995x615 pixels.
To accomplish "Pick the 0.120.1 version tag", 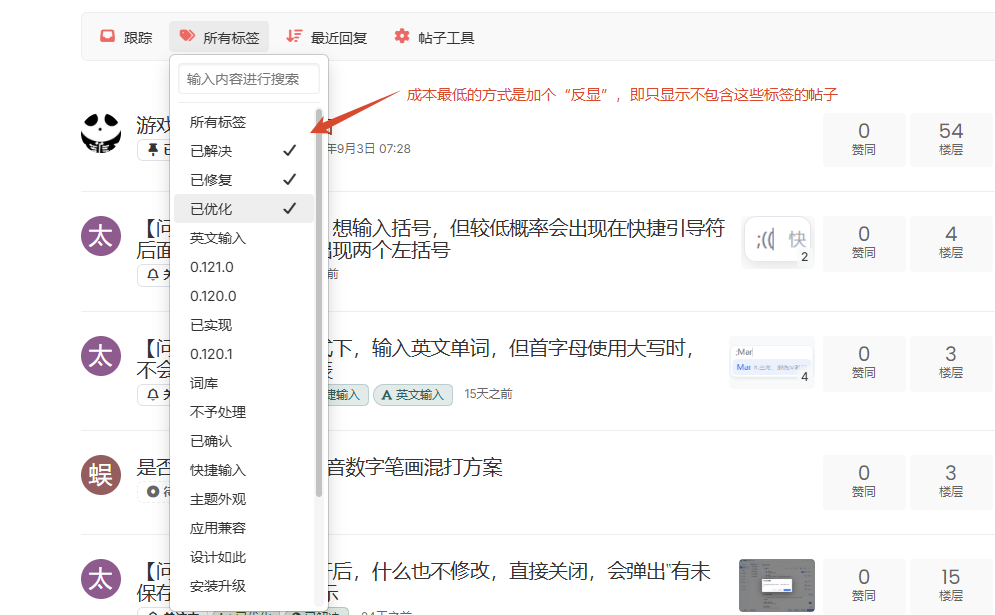I will coord(244,354).
